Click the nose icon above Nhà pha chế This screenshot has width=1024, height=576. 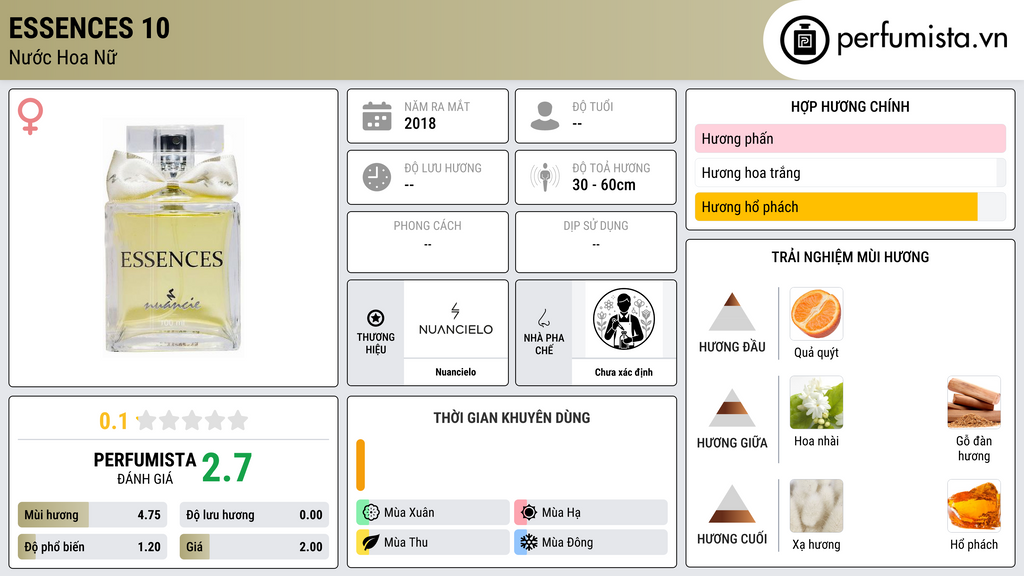point(543,318)
